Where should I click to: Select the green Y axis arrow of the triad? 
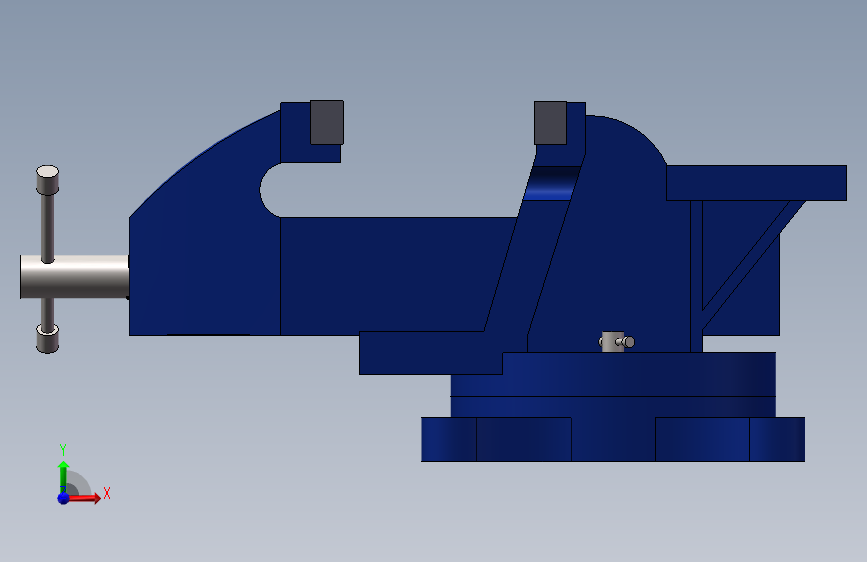click(63, 477)
